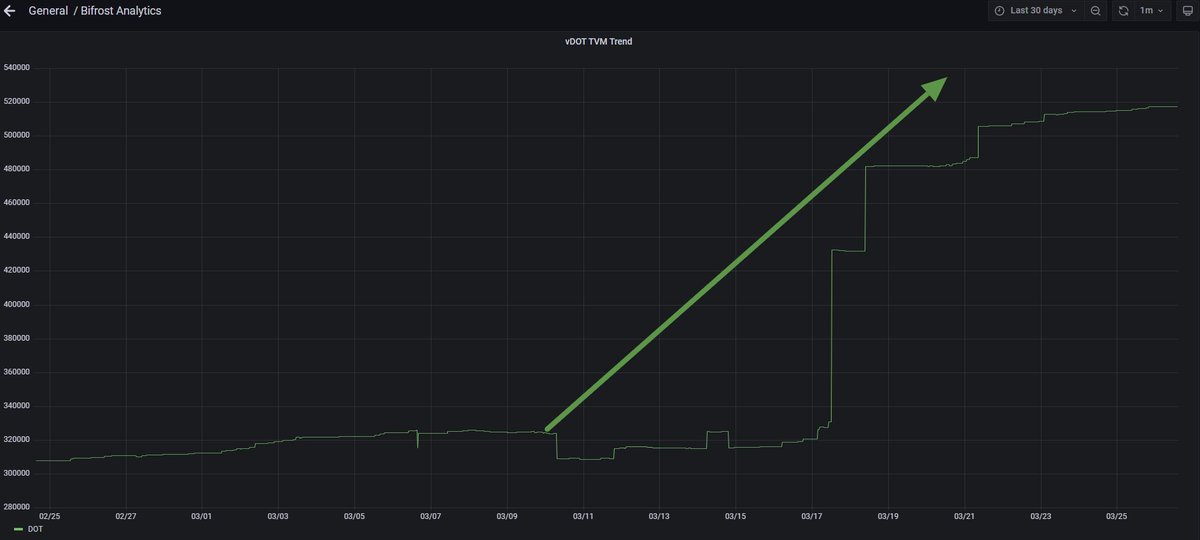Click the 480000 y-axis label

[x=18, y=169]
